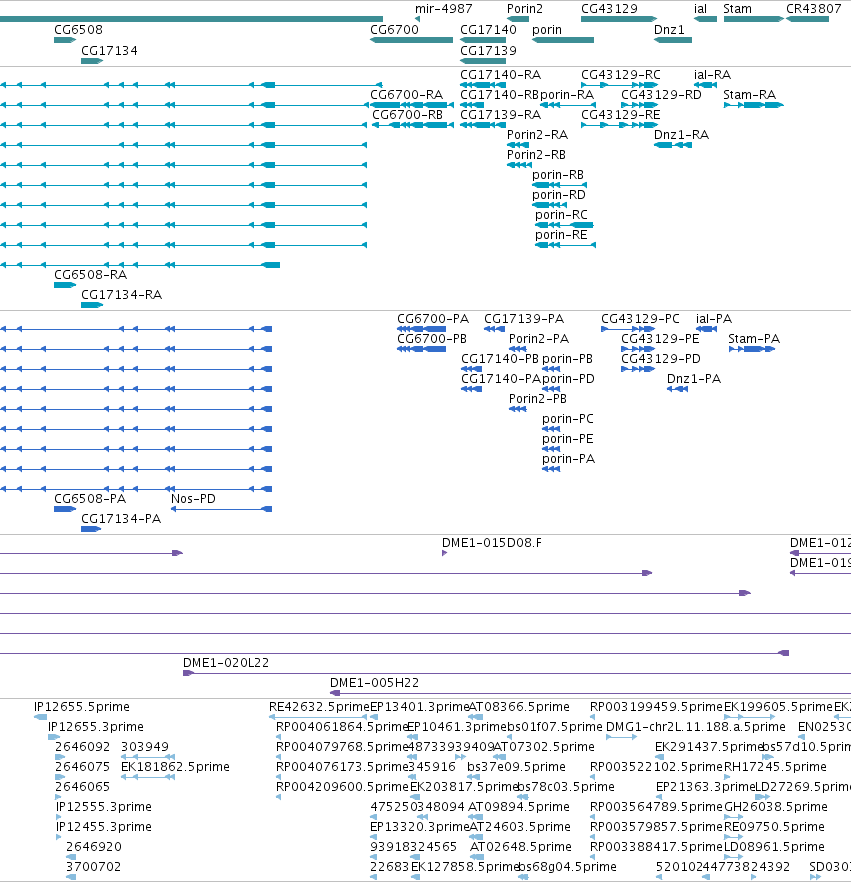Select the gene labeled exactly "CG17139"
The height and width of the screenshot is (882, 851).
[488, 51]
